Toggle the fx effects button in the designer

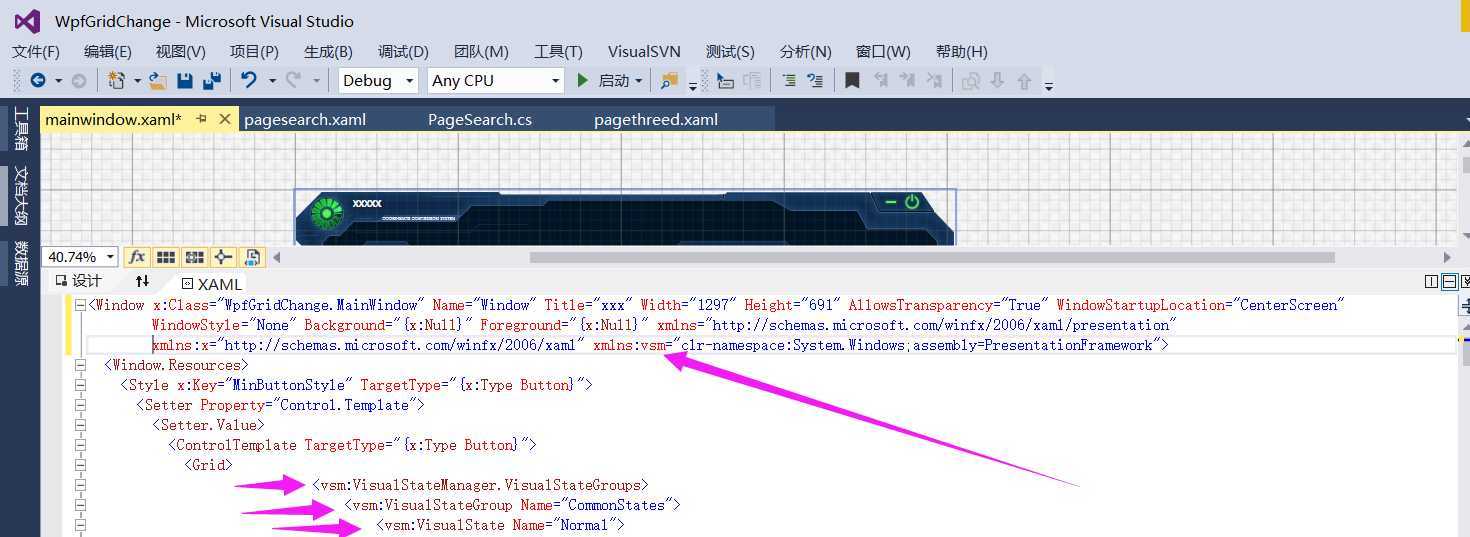click(137, 257)
